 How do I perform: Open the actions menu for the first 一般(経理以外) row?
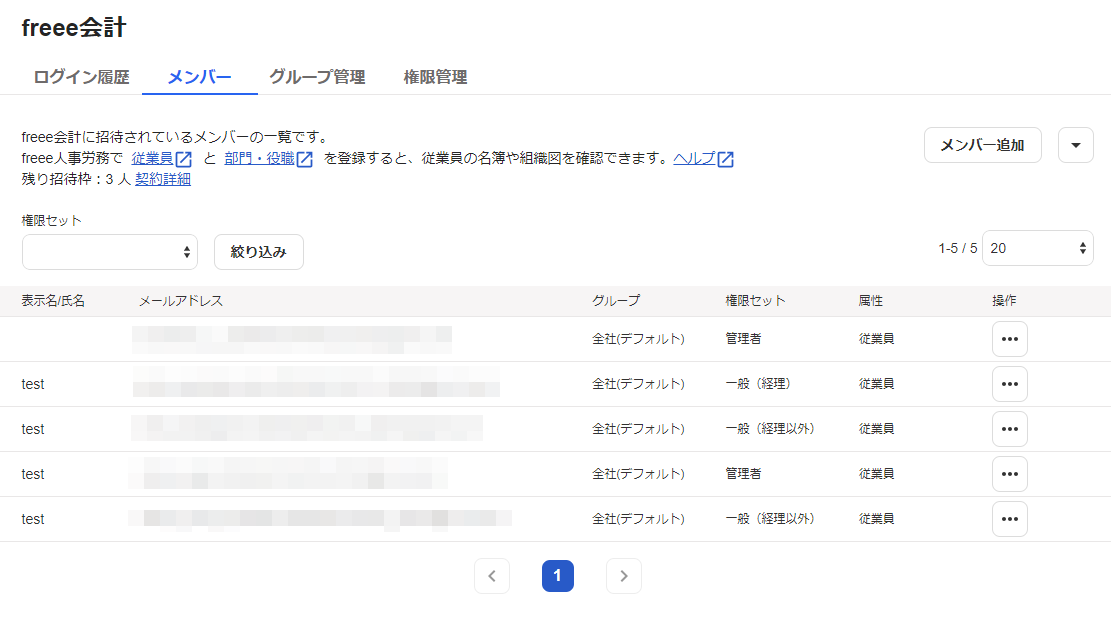(1010, 429)
